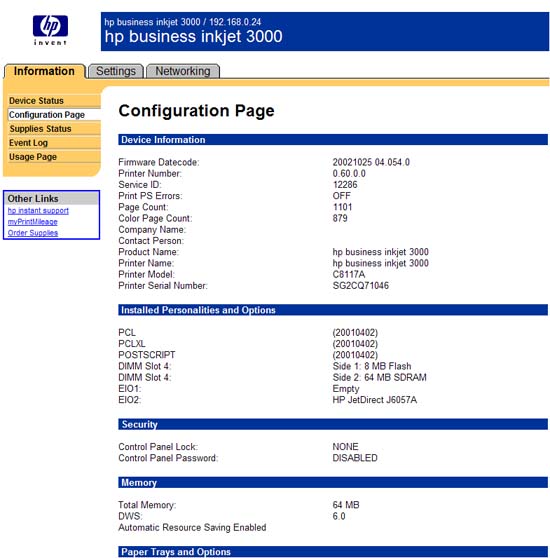
Task: Click DWS value 6.0
Action: (339, 516)
